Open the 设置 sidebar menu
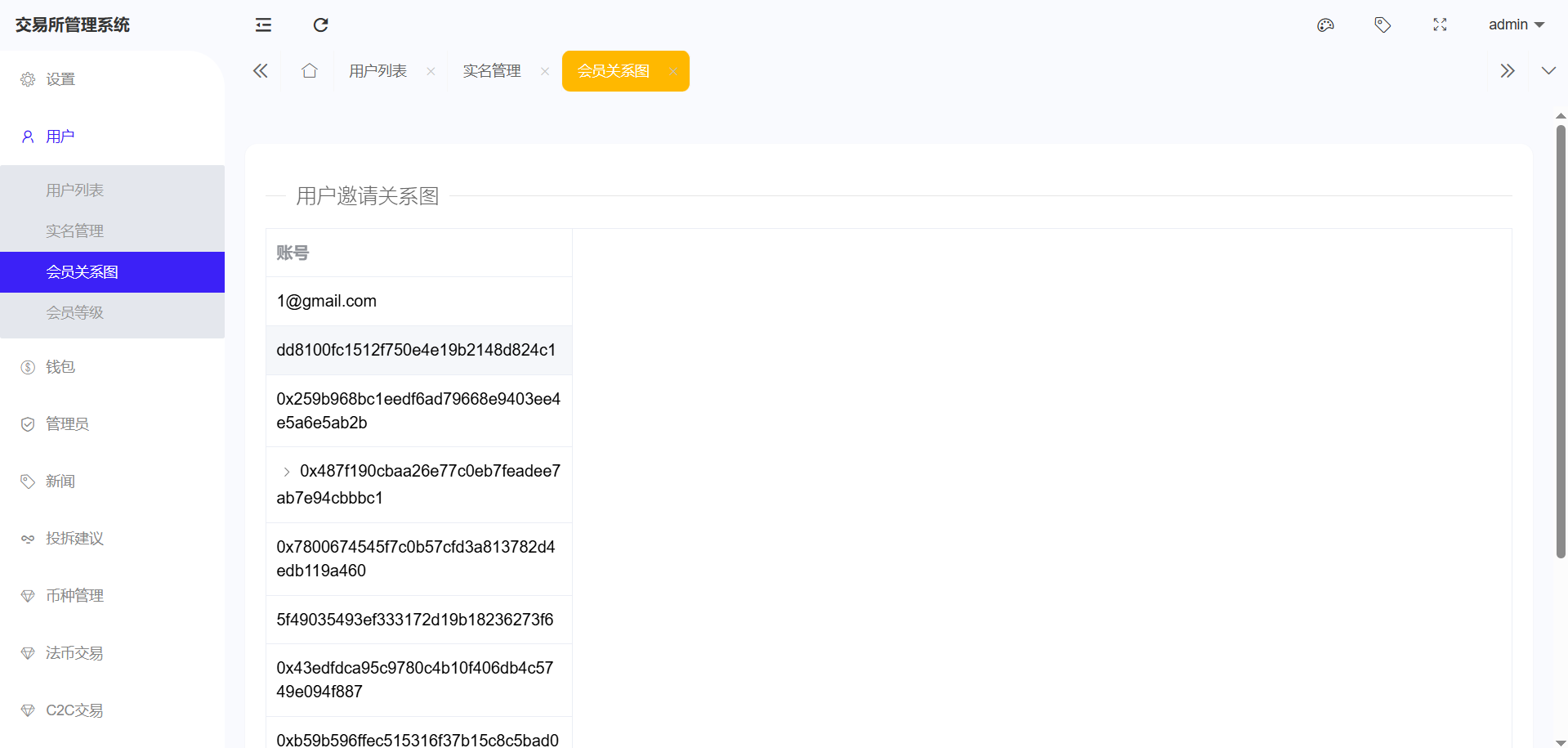 tap(60, 79)
